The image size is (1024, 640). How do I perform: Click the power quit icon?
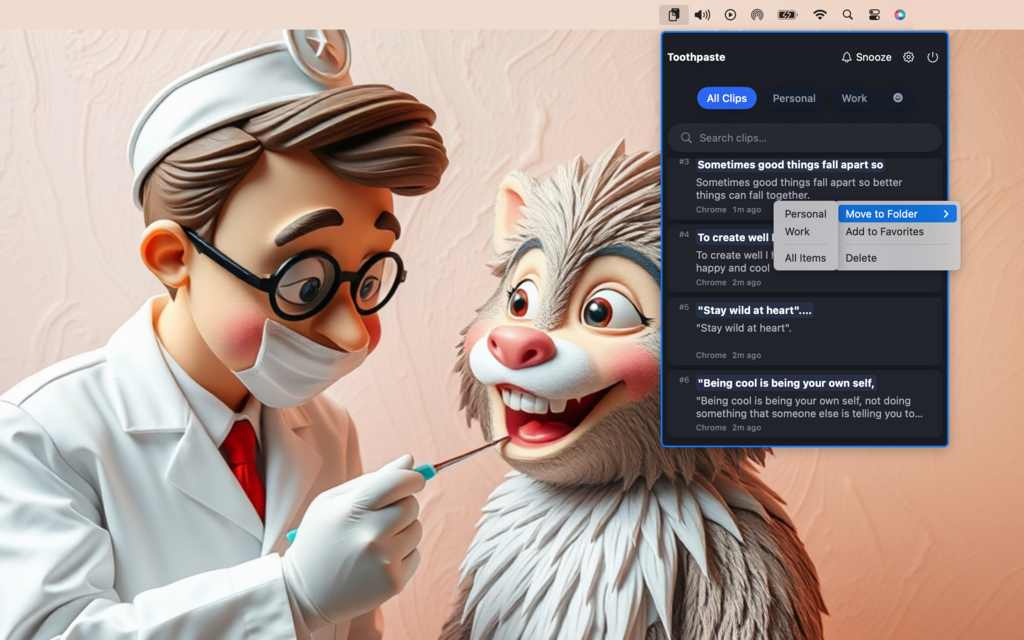[x=932, y=57]
